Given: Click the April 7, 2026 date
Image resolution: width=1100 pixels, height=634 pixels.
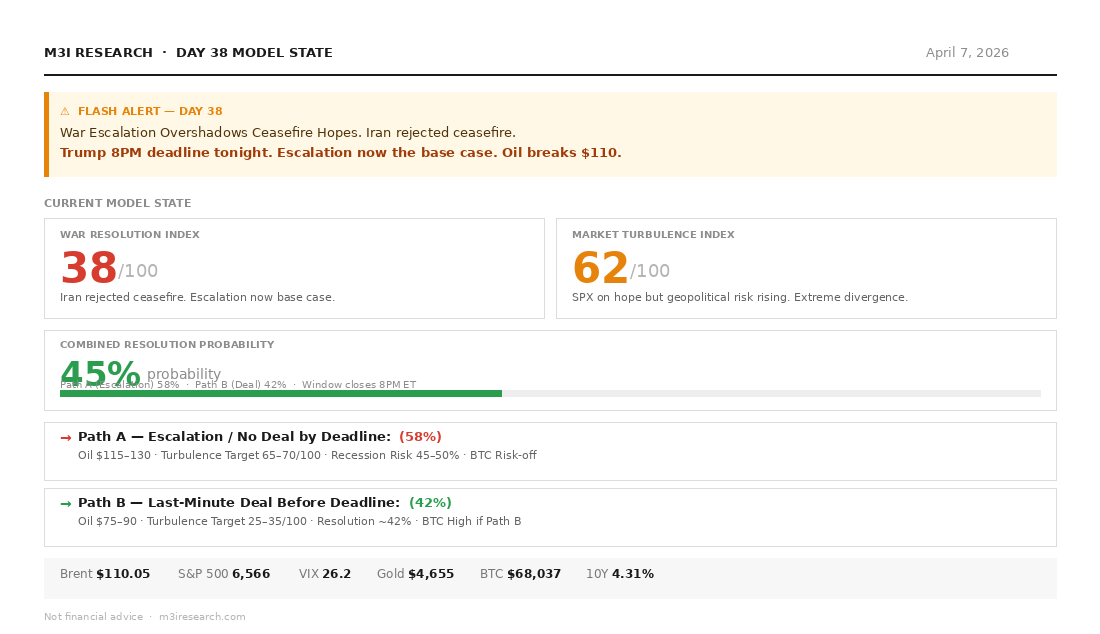Looking at the screenshot, I should tap(967, 53).
